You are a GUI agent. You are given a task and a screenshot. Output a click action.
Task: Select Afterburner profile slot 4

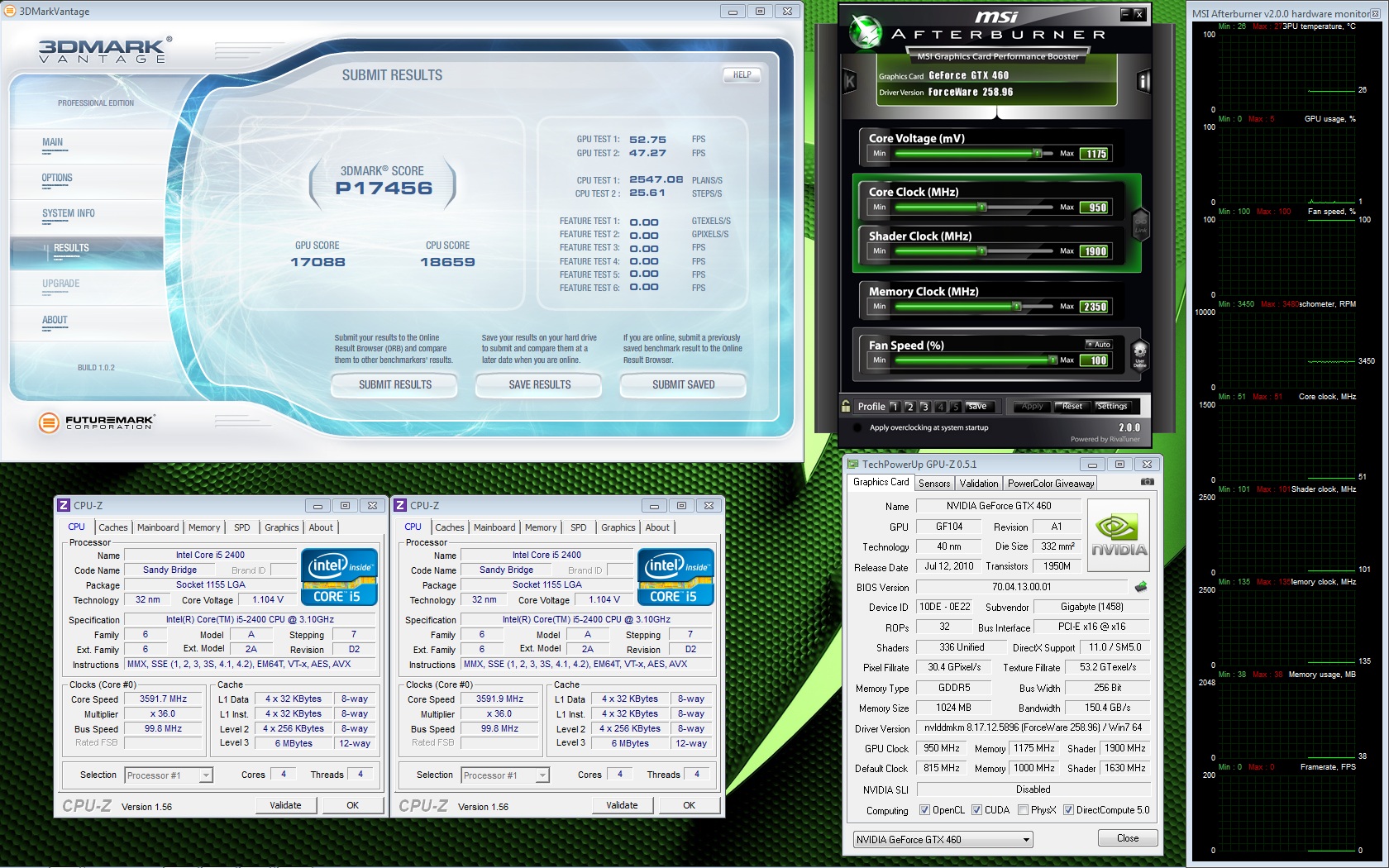tap(940, 407)
